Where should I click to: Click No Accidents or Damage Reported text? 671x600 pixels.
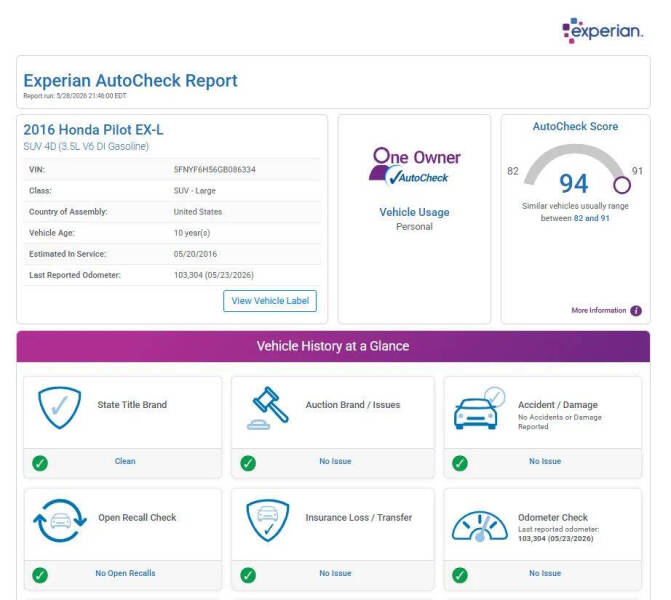pos(560,422)
